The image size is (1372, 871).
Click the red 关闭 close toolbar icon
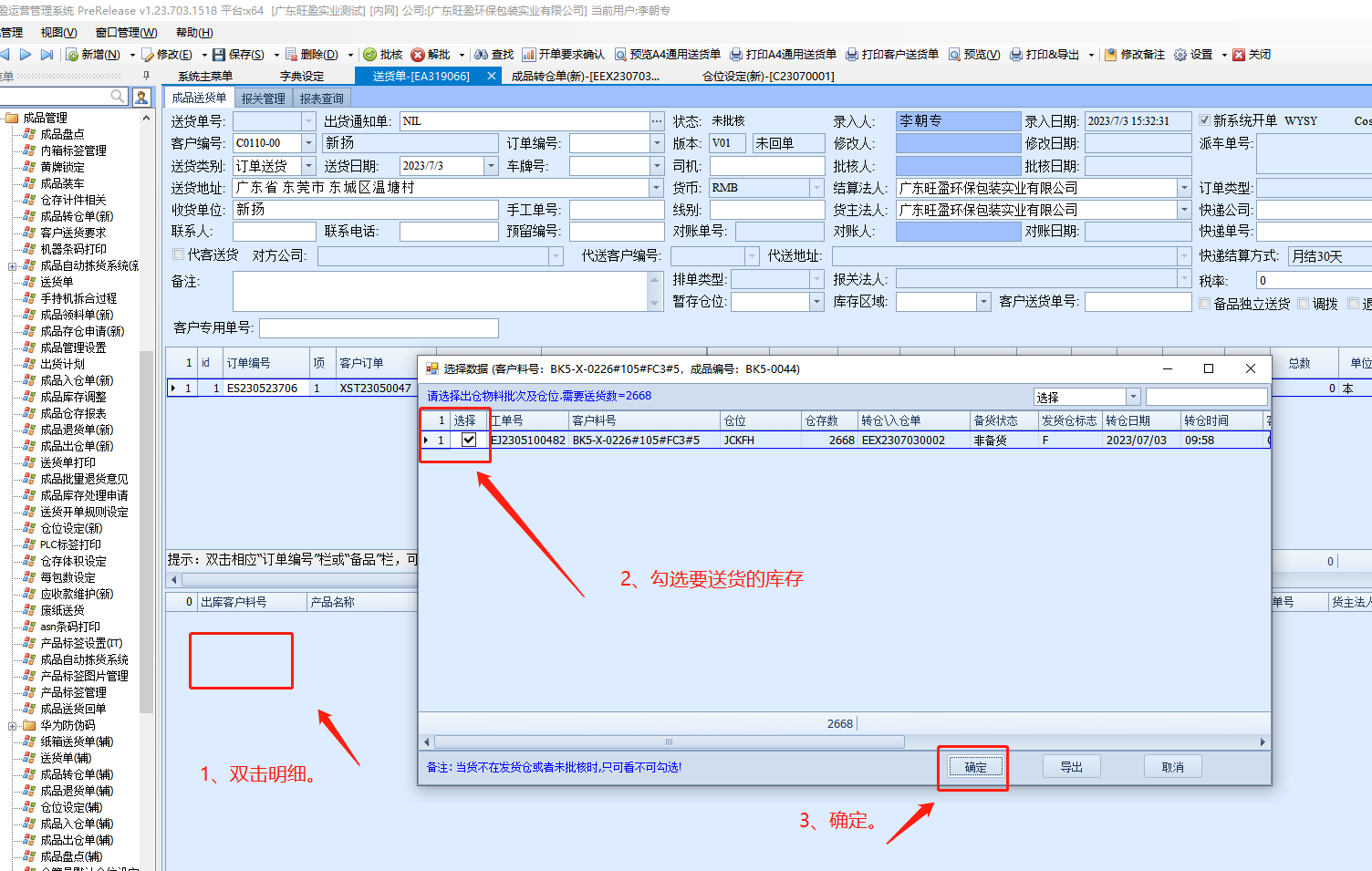[x=1239, y=55]
